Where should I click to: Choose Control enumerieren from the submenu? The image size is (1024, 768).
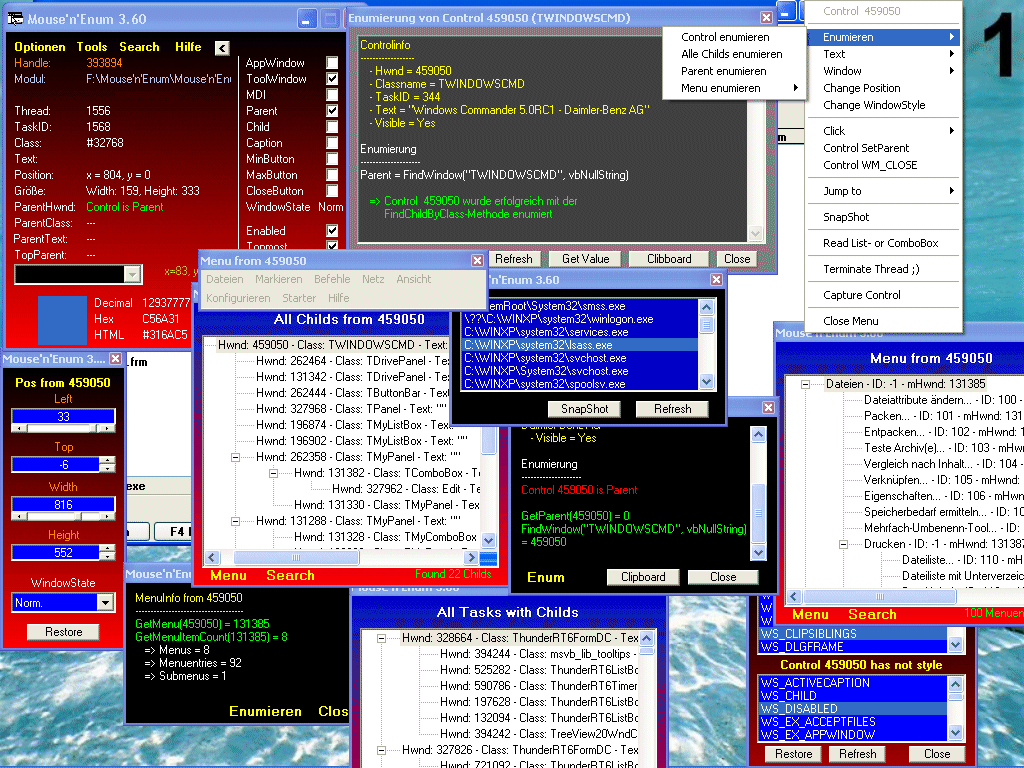pos(724,37)
